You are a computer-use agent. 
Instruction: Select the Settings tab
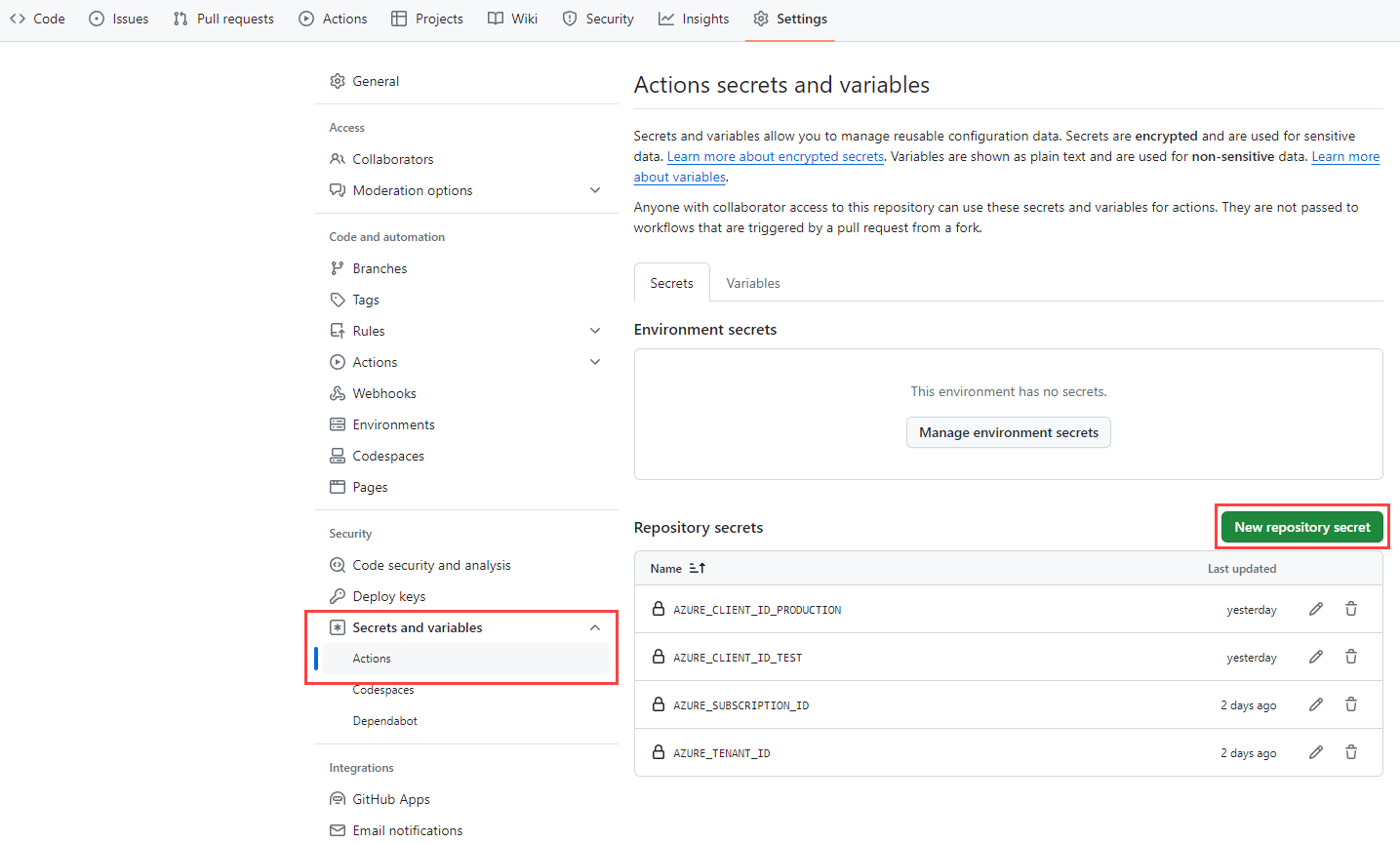pos(790,19)
